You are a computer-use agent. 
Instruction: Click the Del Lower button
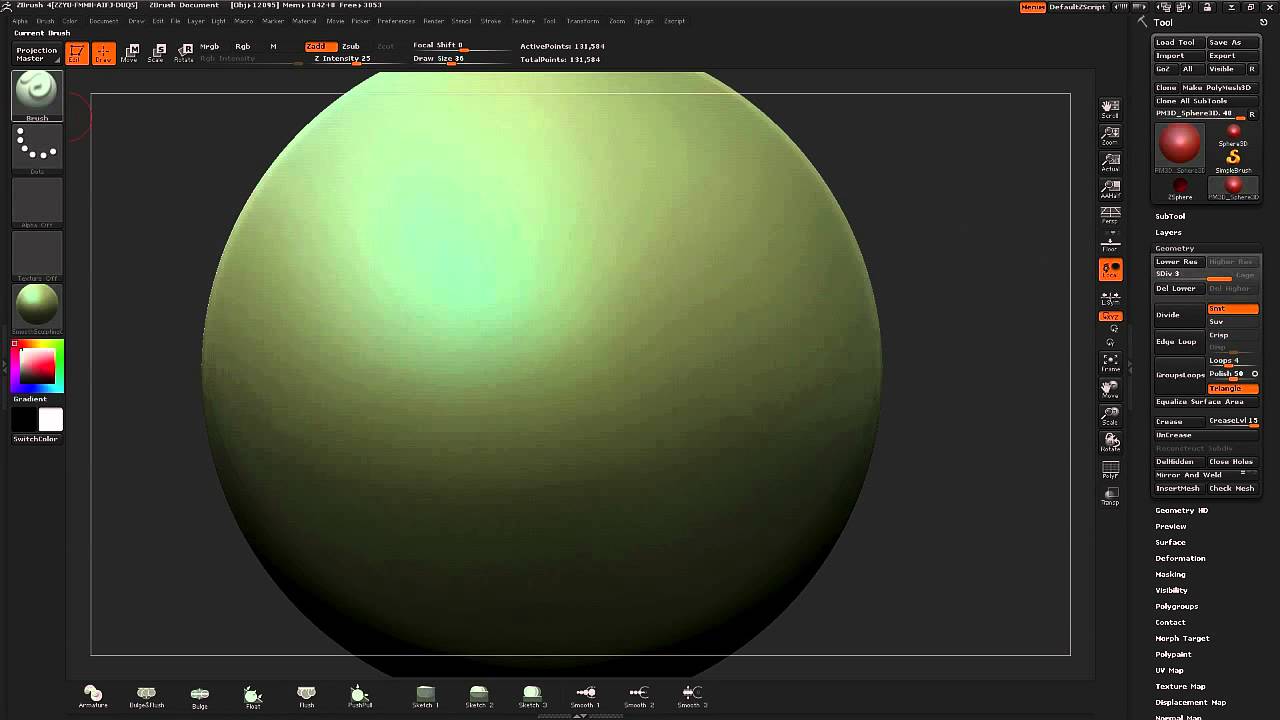click(x=1180, y=289)
